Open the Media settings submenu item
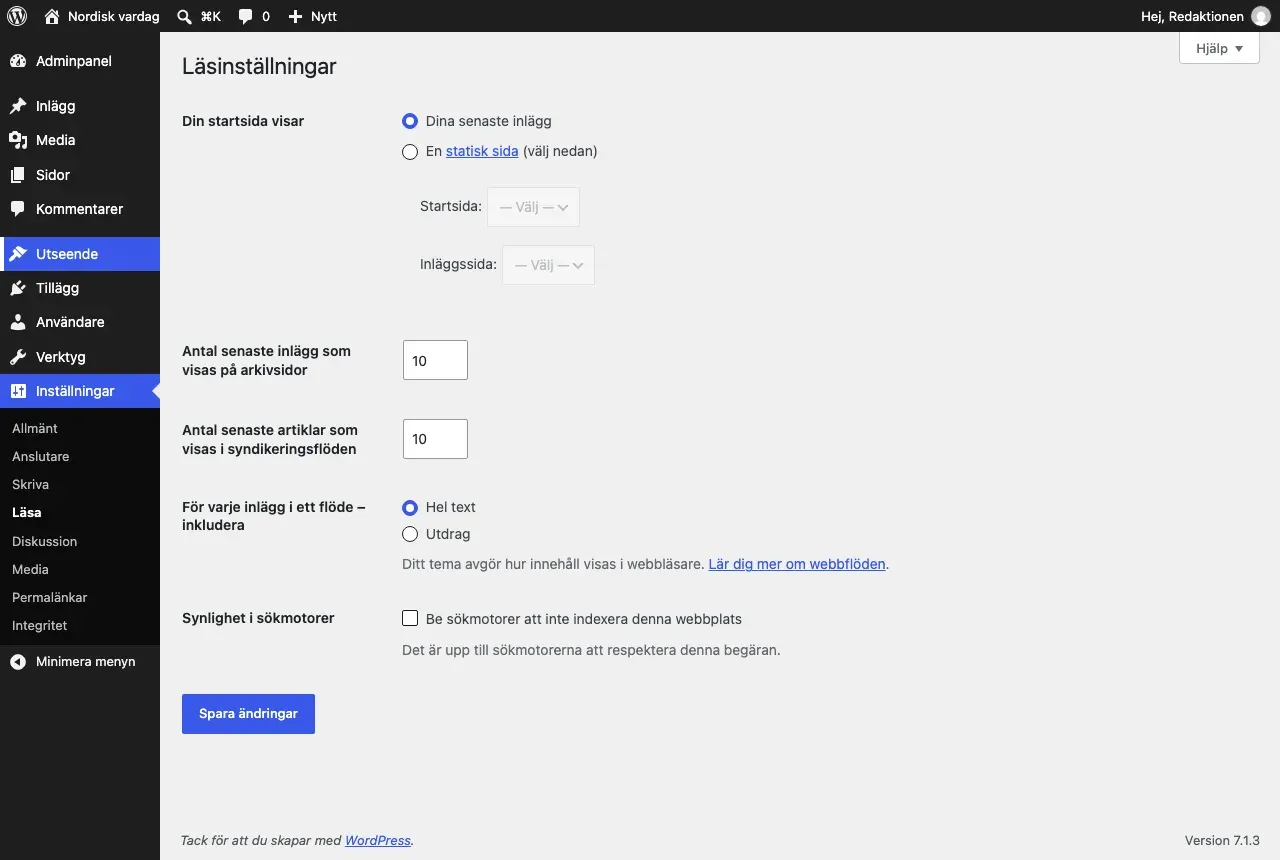The image size is (1280, 860). coord(30,569)
